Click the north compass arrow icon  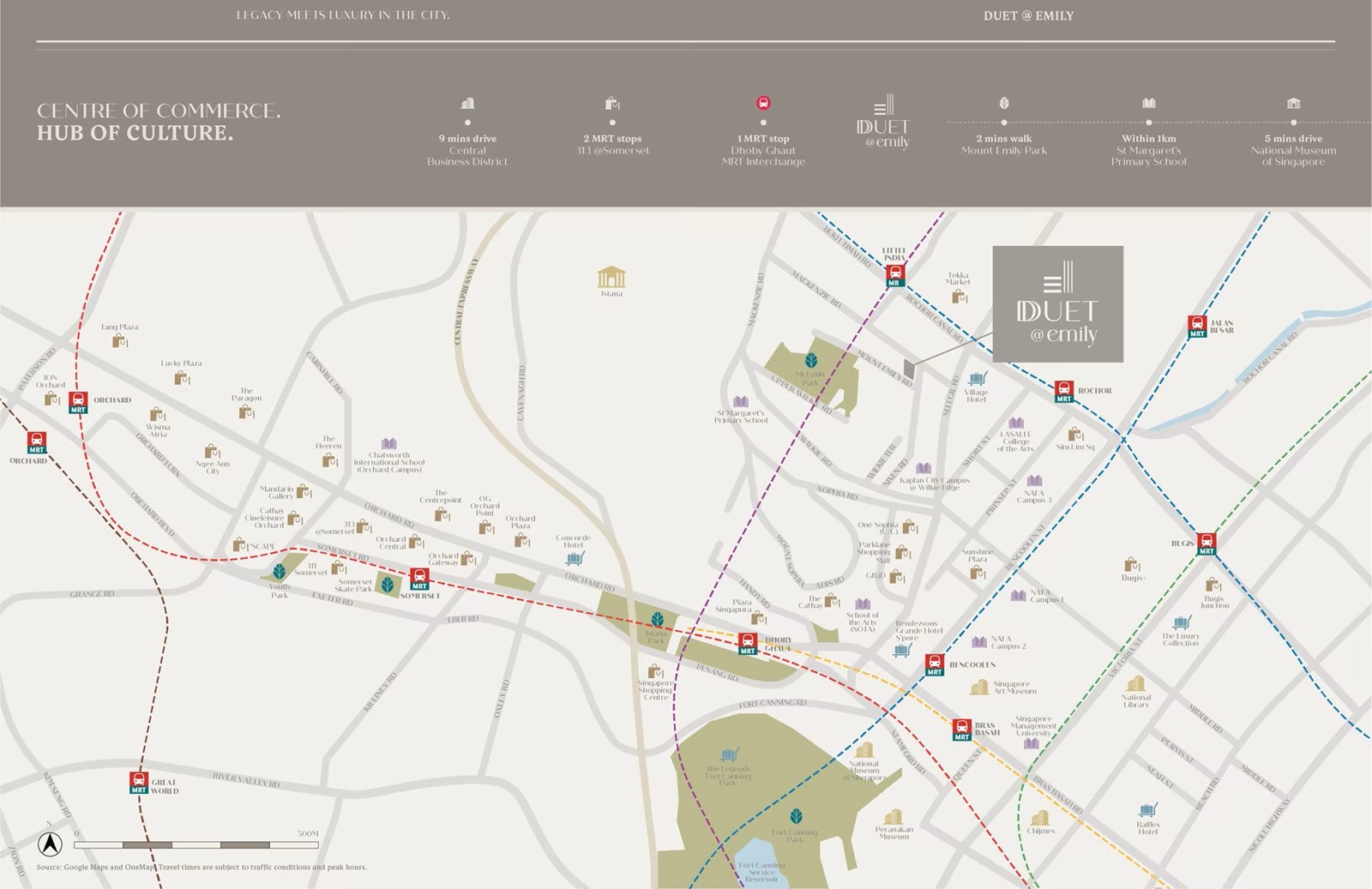[x=50, y=844]
